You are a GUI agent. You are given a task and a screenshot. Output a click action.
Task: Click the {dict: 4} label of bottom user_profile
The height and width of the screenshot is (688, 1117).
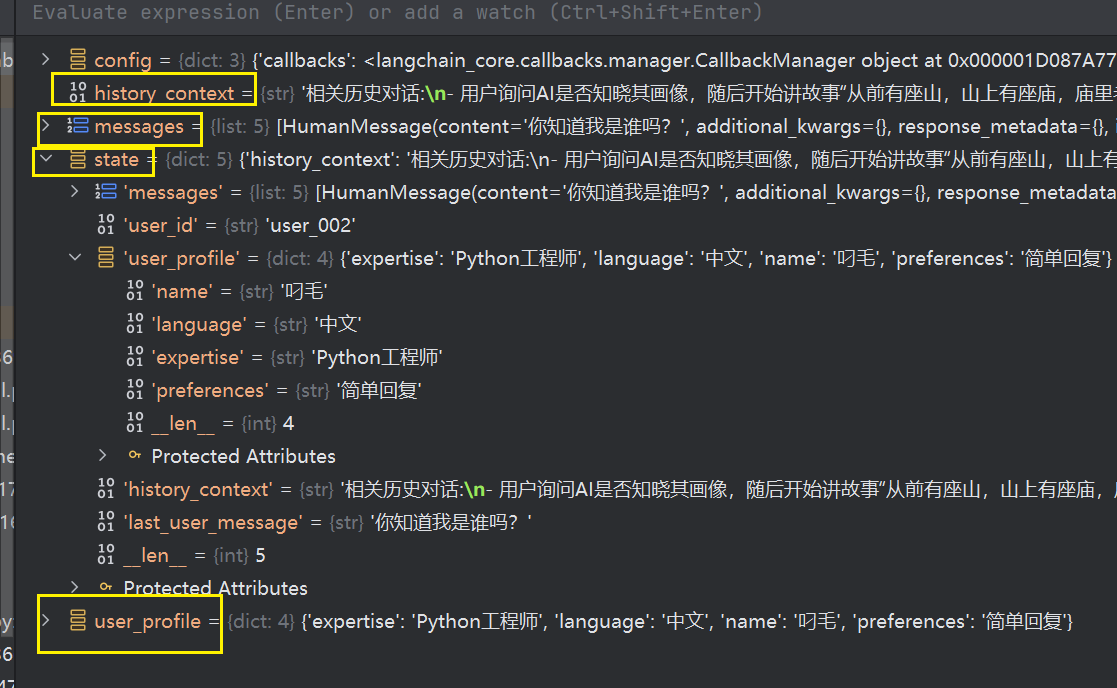click(x=261, y=621)
